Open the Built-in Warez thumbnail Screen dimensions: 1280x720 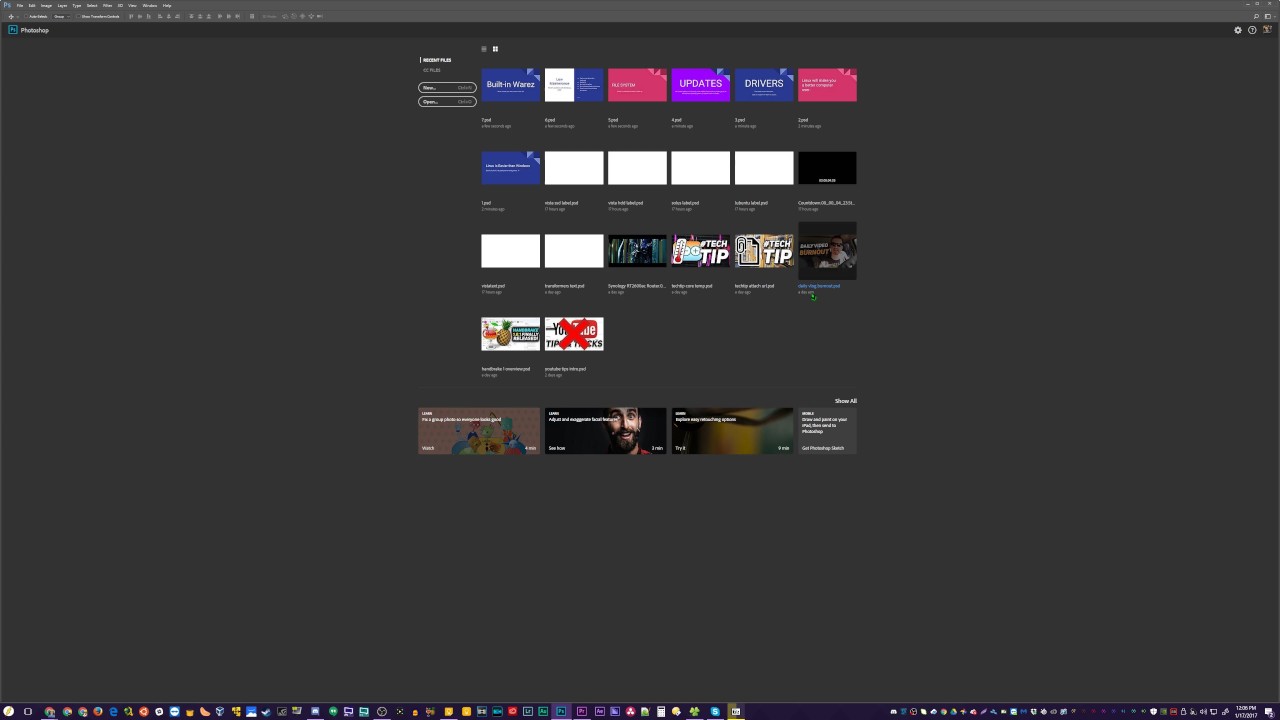510,85
